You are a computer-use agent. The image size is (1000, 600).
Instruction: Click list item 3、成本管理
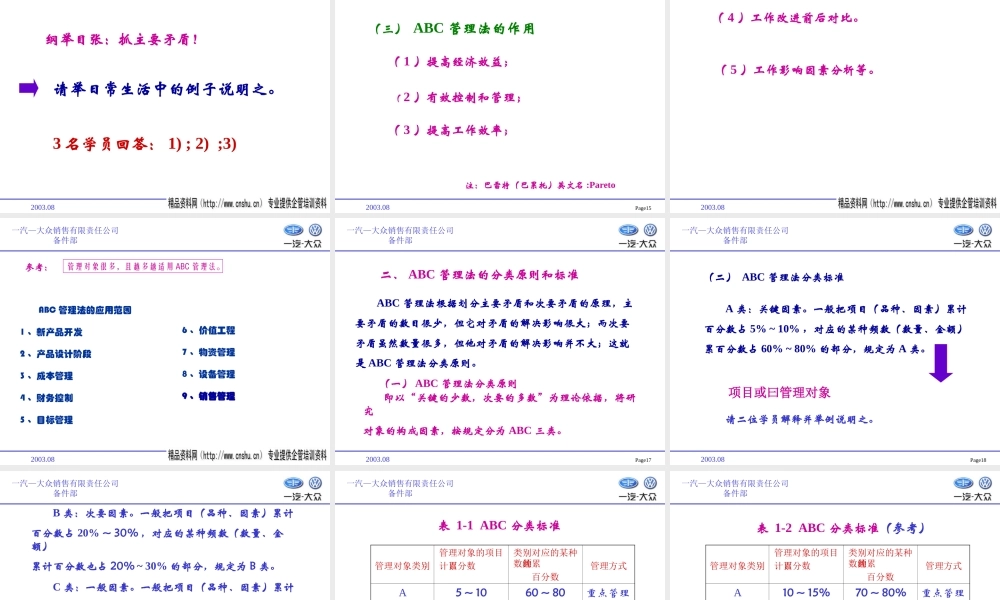click(x=46, y=376)
